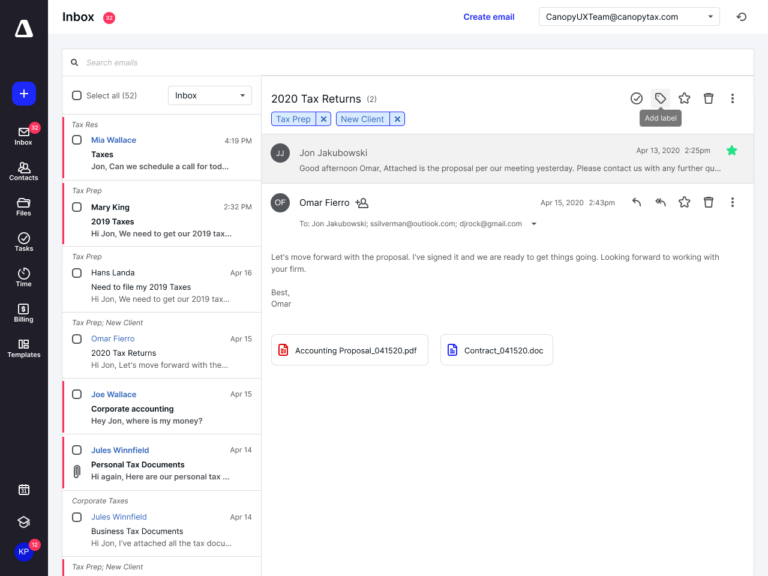Open Contract_041520.doc attachment
Viewport: 768px width, 576px height.
click(497, 350)
